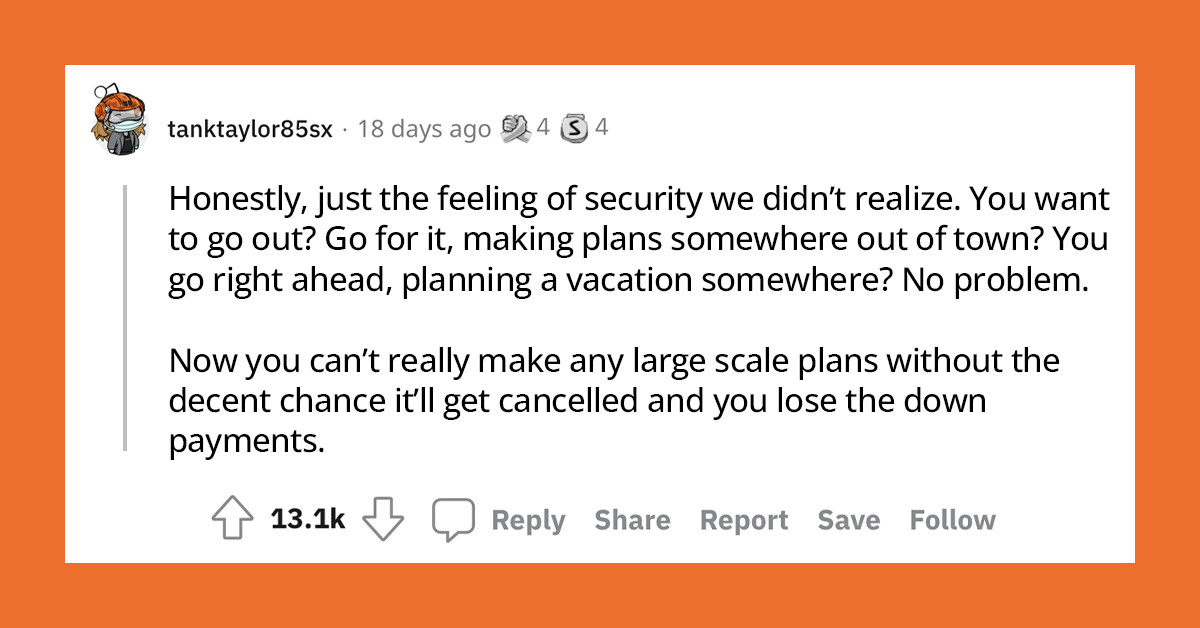Image resolution: width=1200 pixels, height=628 pixels.
Task: Click the Reply link
Action: pyautogui.click(x=529, y=519)
